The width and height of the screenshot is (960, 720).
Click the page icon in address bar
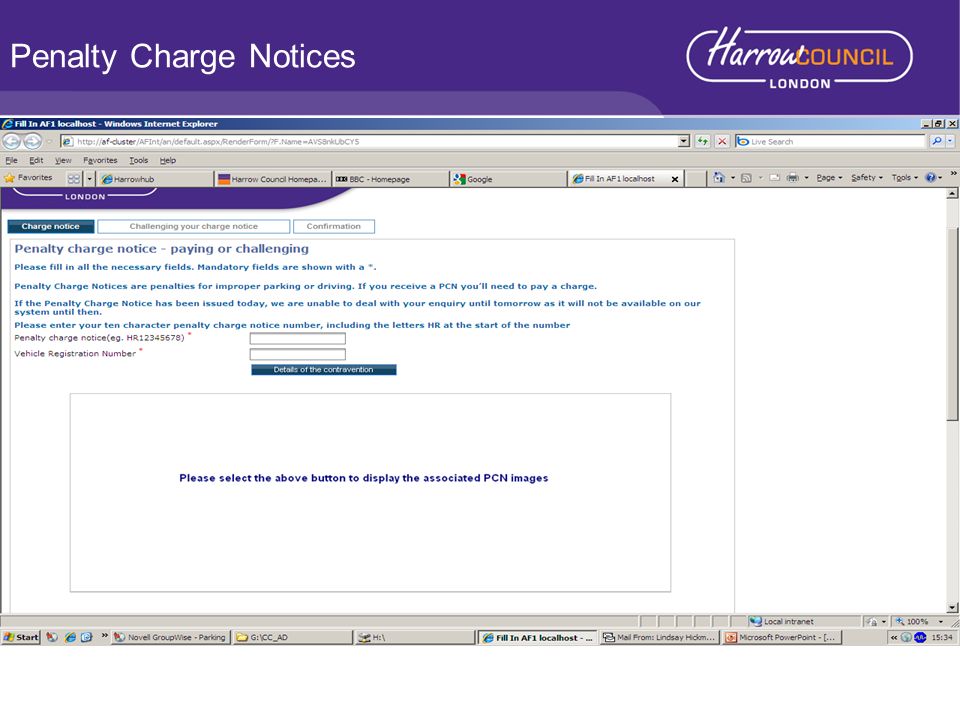point(67,141)
